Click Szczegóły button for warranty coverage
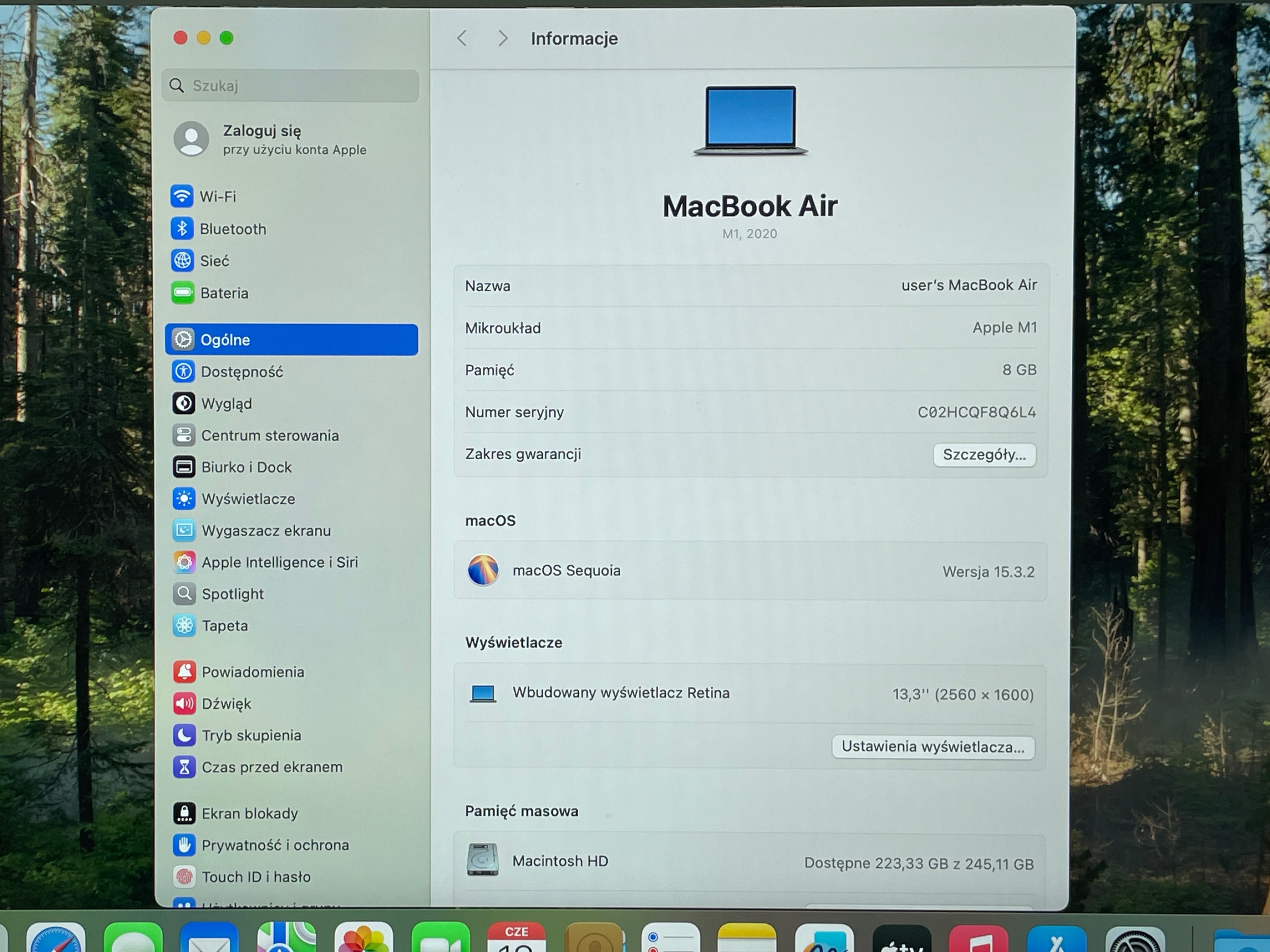The width and height of the screenshot is (1270, 952). pos(984,455)
